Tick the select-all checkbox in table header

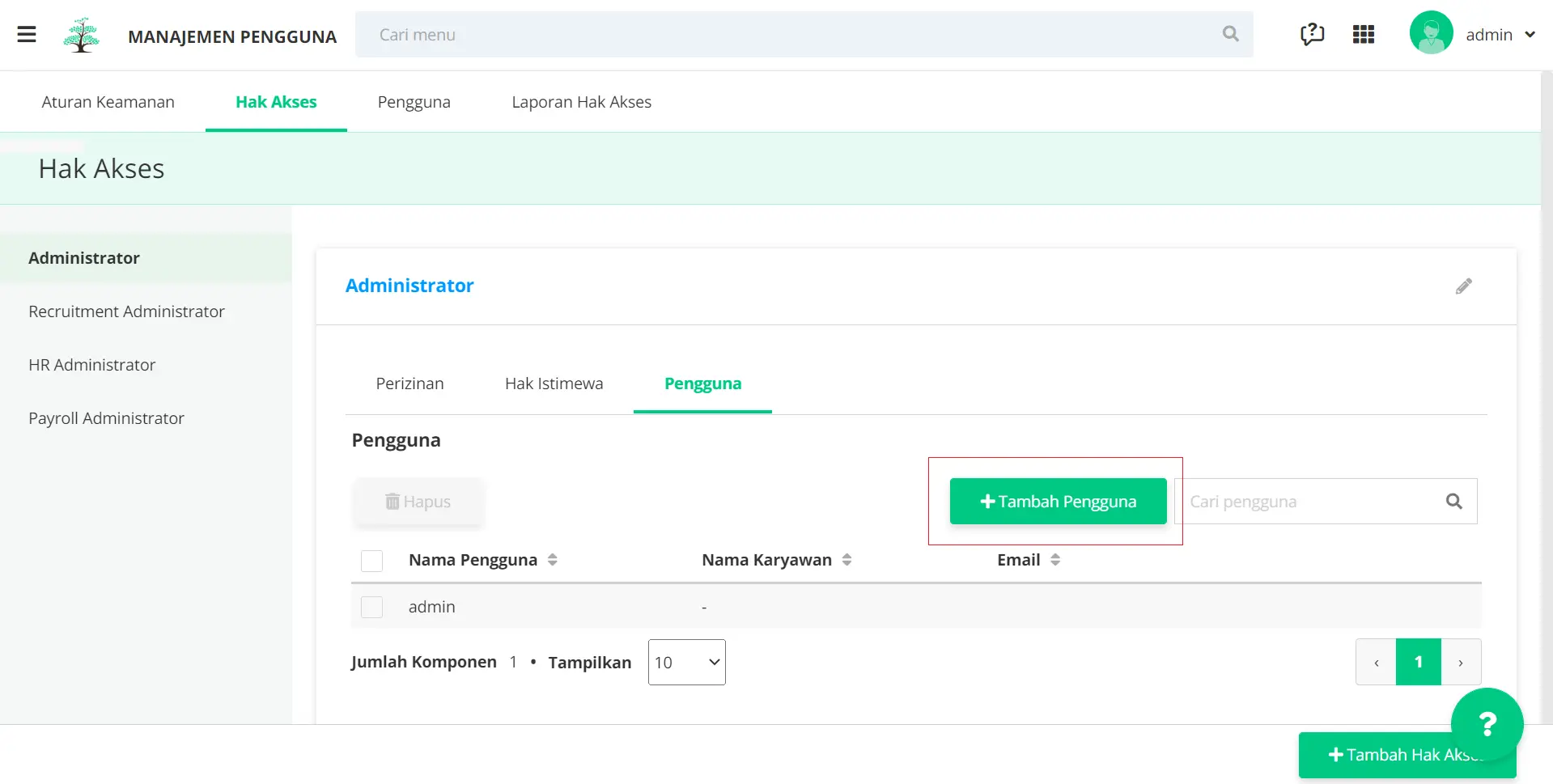371,561
